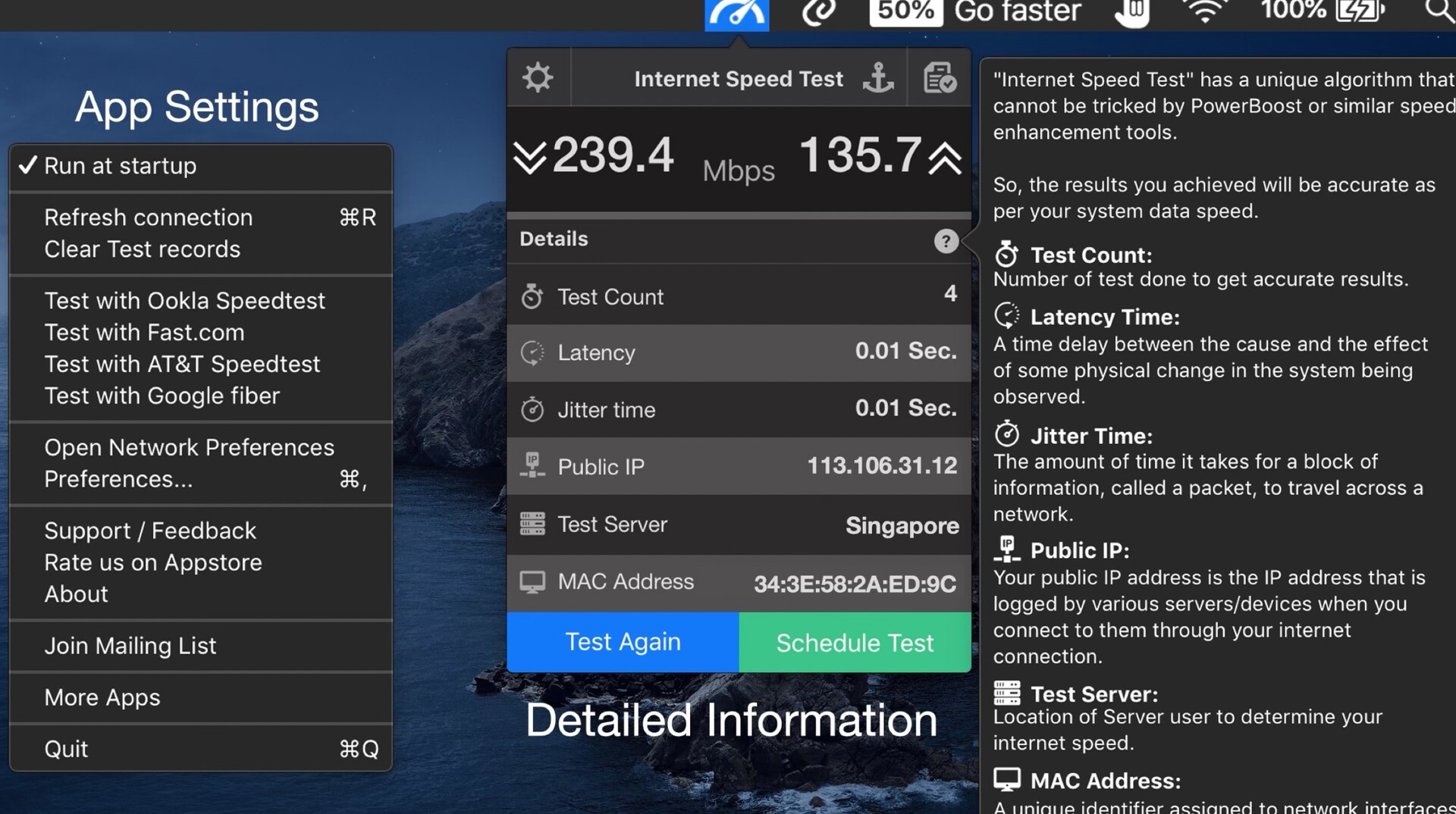Click the MAC address value 34:3E:58:2A:ED:9C

(855, 584)
